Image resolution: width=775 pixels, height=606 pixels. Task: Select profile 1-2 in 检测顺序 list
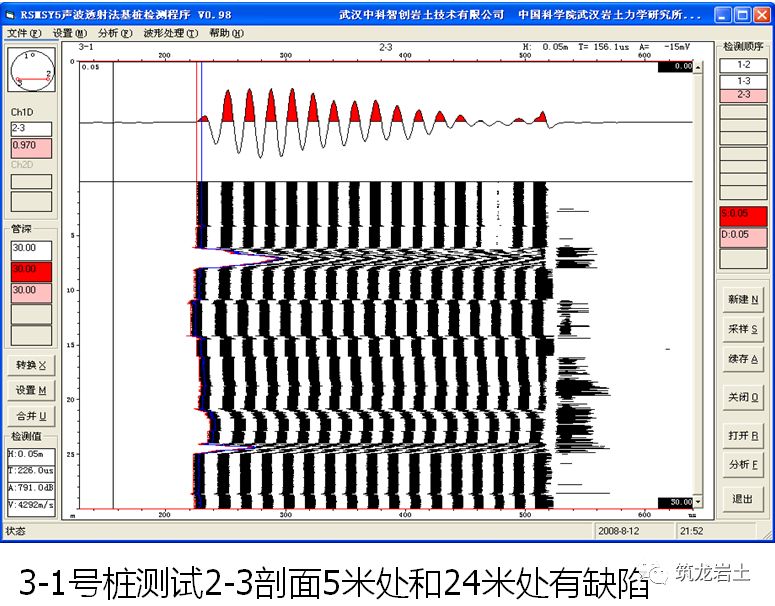point(743,65)
